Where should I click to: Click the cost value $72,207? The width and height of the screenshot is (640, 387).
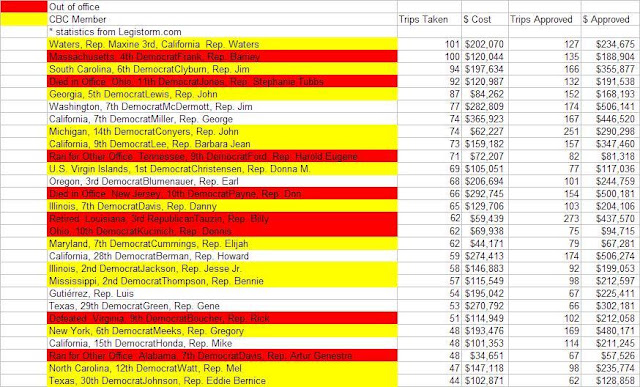point(487,156)
